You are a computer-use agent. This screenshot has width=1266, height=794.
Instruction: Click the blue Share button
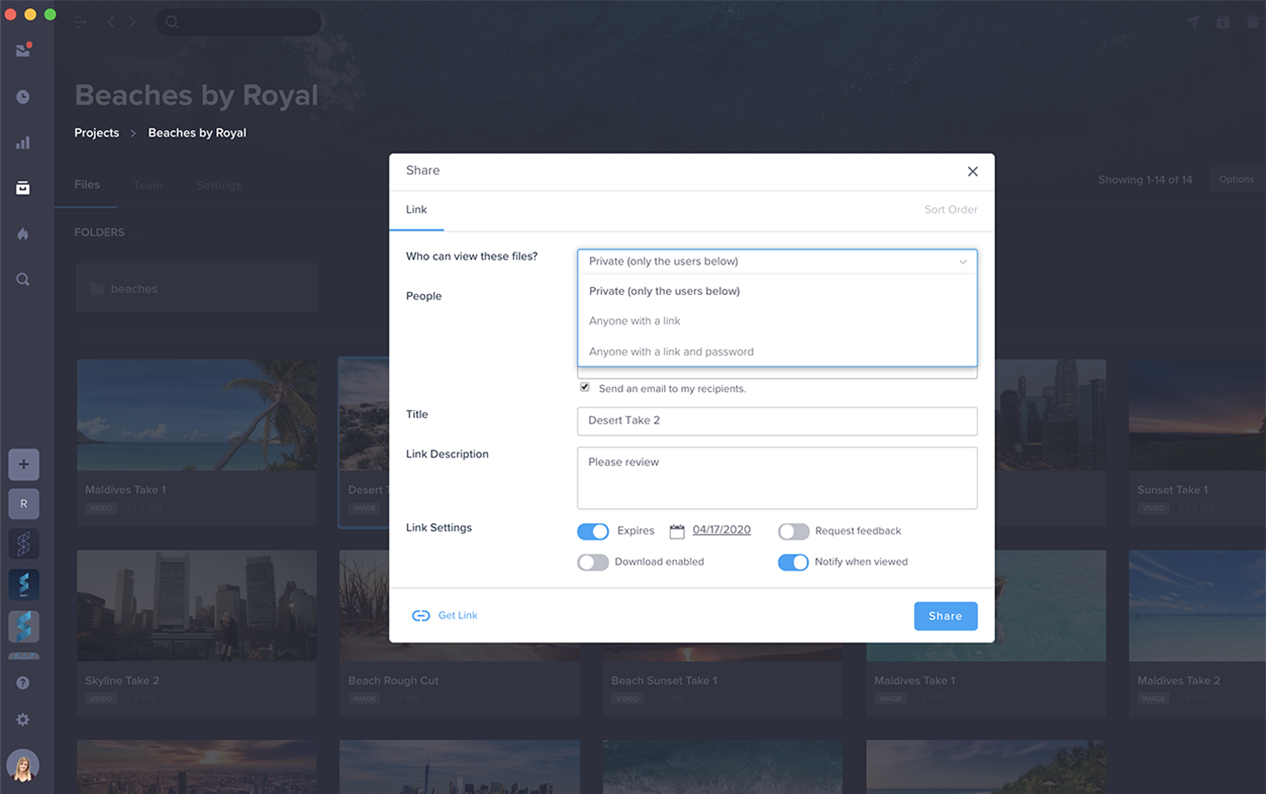click(x=946, y=616)
